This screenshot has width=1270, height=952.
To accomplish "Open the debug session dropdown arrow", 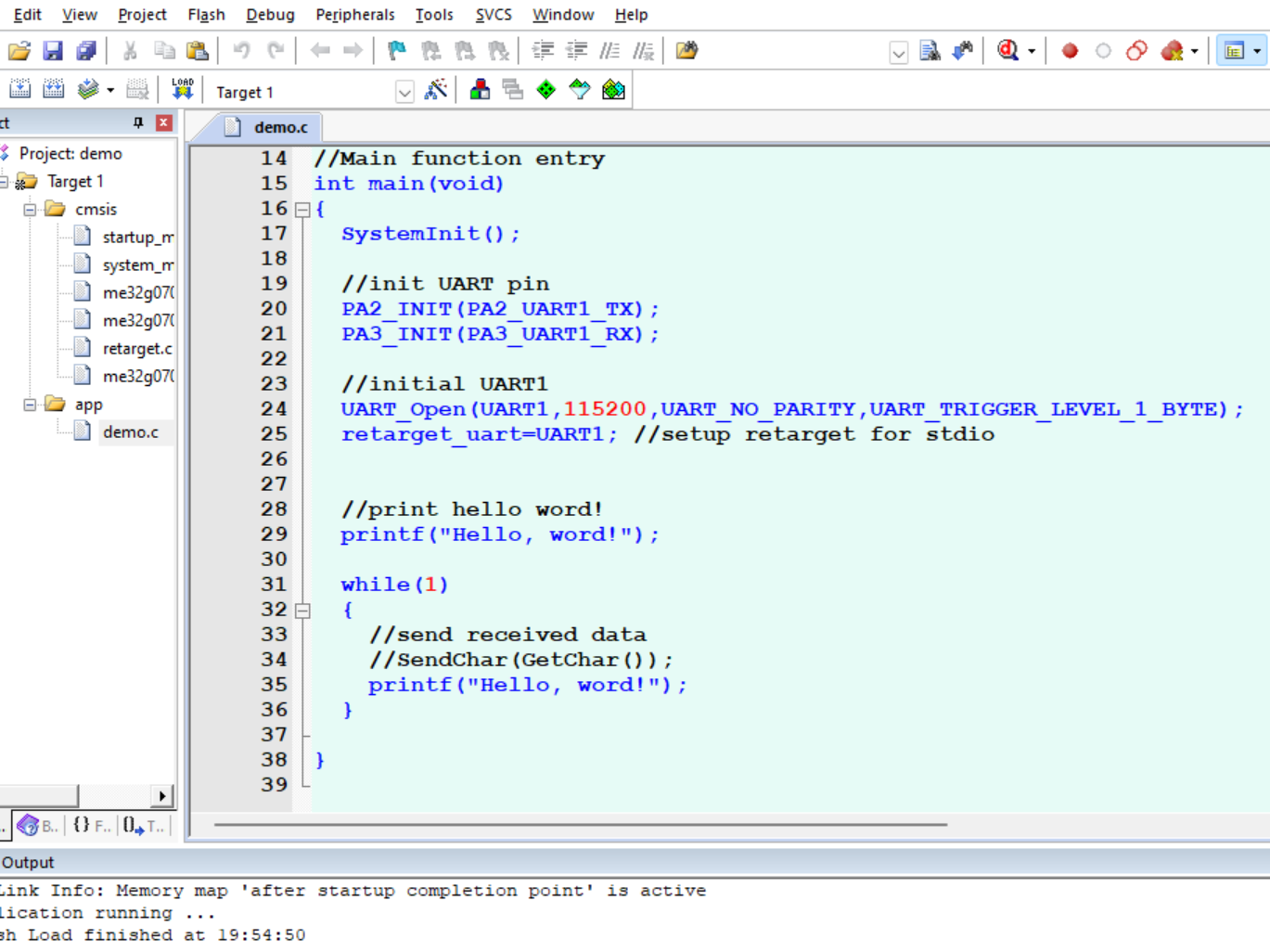I will pos(1032,52).
